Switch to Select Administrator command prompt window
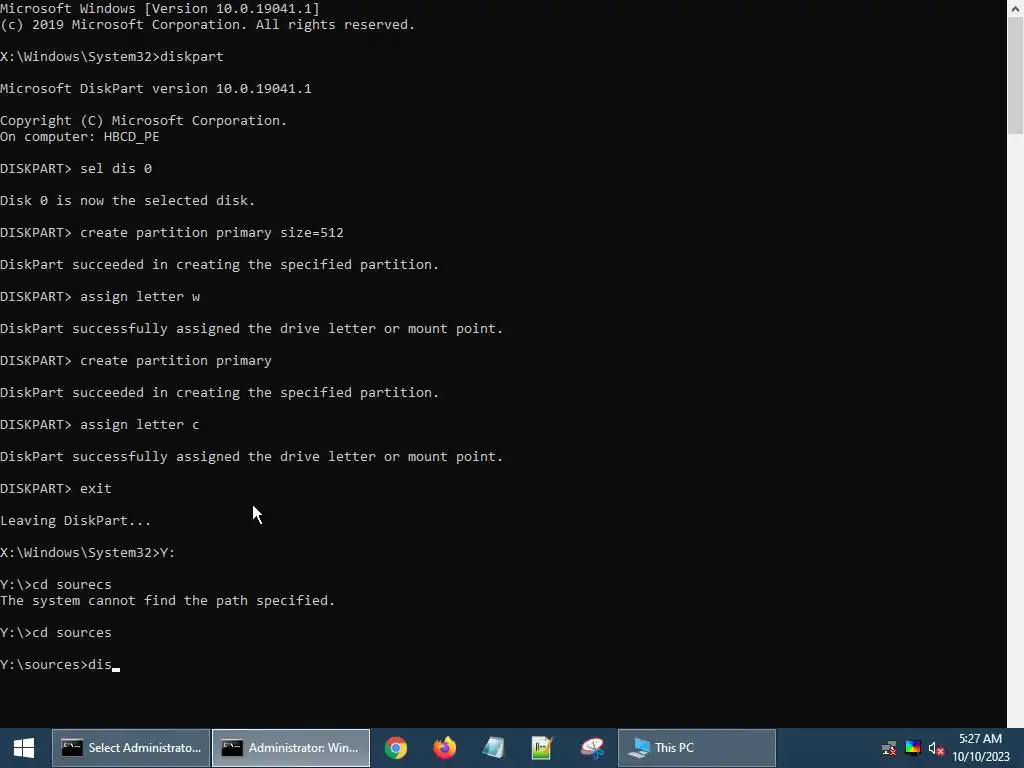 tap(131, 748)
